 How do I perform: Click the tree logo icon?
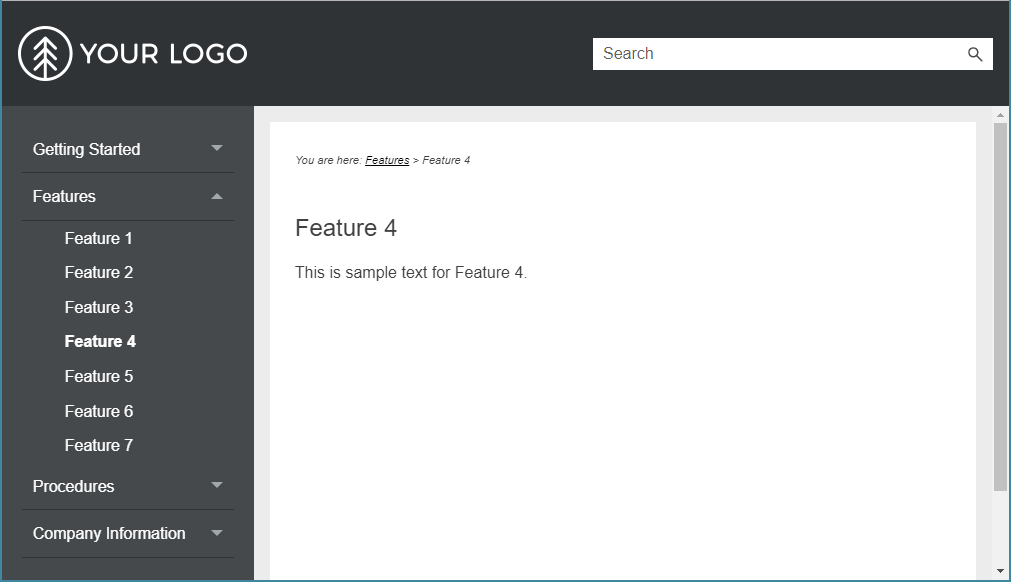[x=44, y=52]
